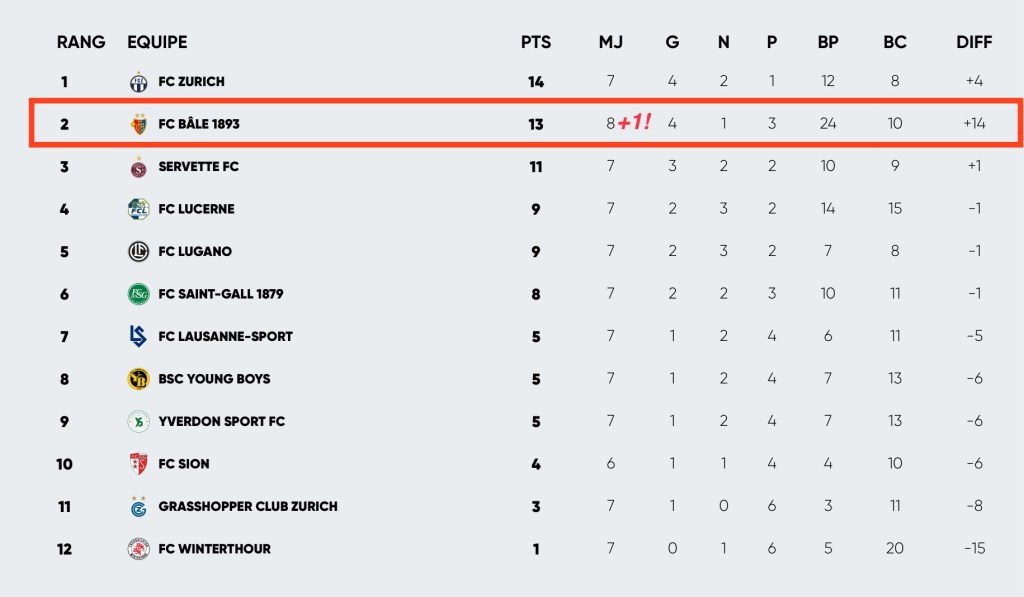Click the DIFF column header
1024x597 pixels.
point(974,42)
